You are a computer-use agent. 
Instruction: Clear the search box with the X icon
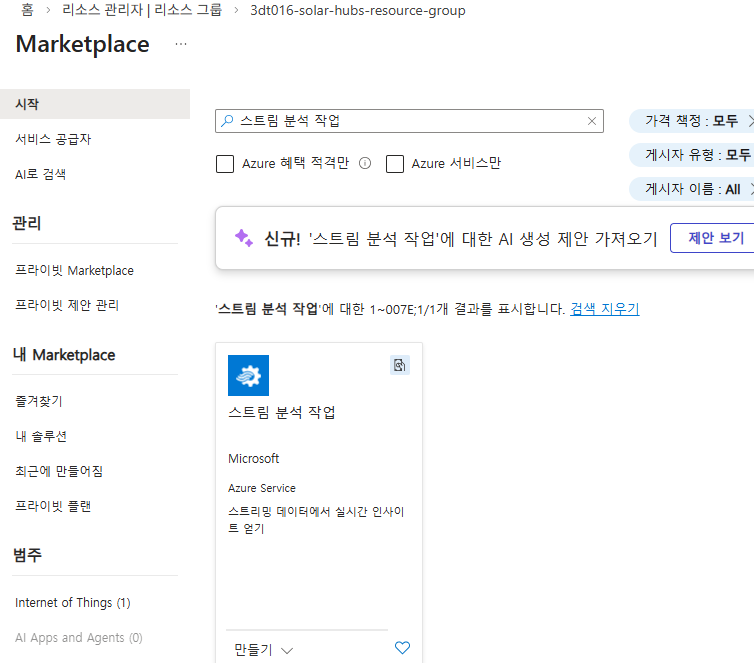[x=592, y=121]
